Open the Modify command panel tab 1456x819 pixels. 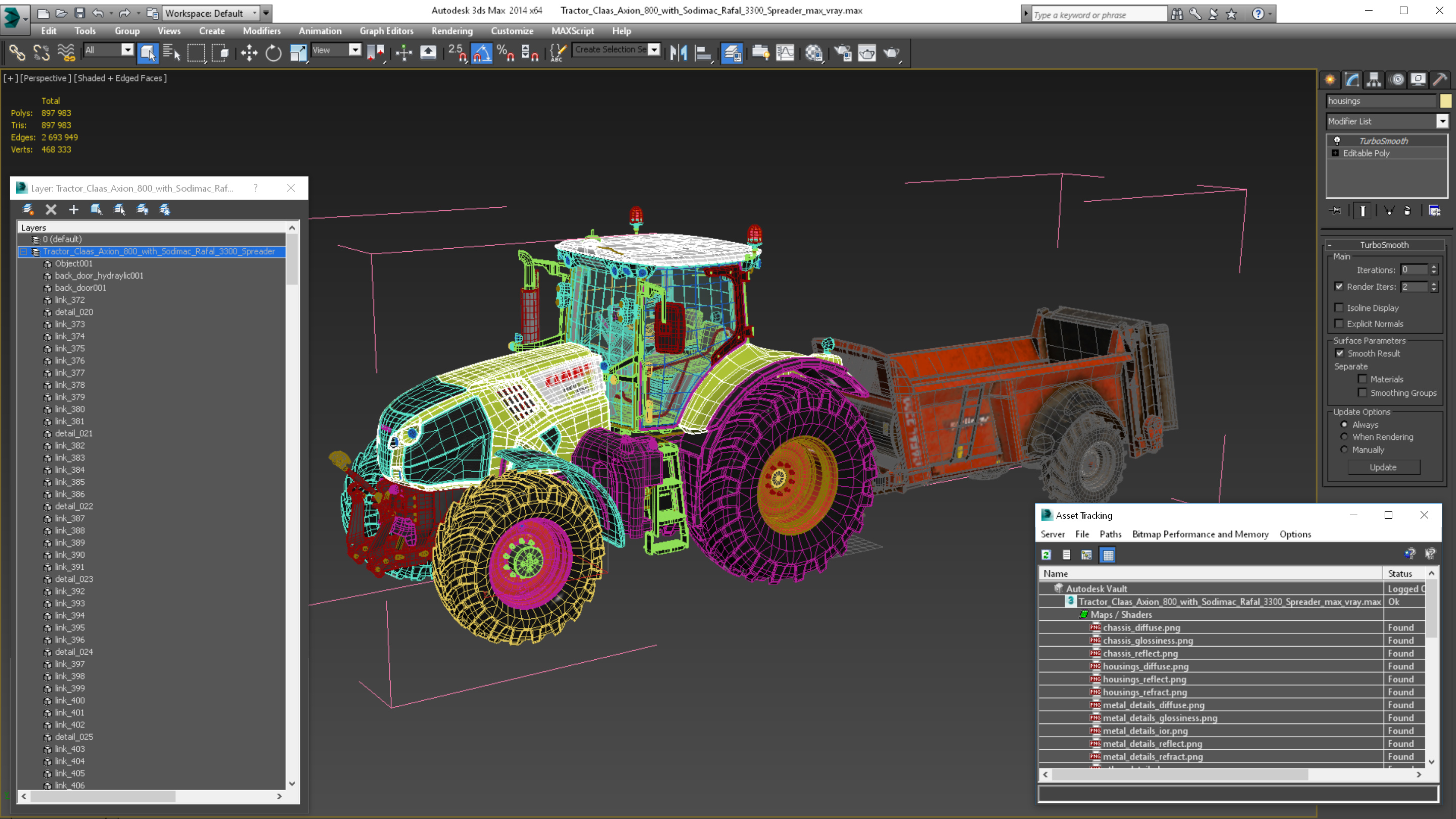click(1352, 80)
